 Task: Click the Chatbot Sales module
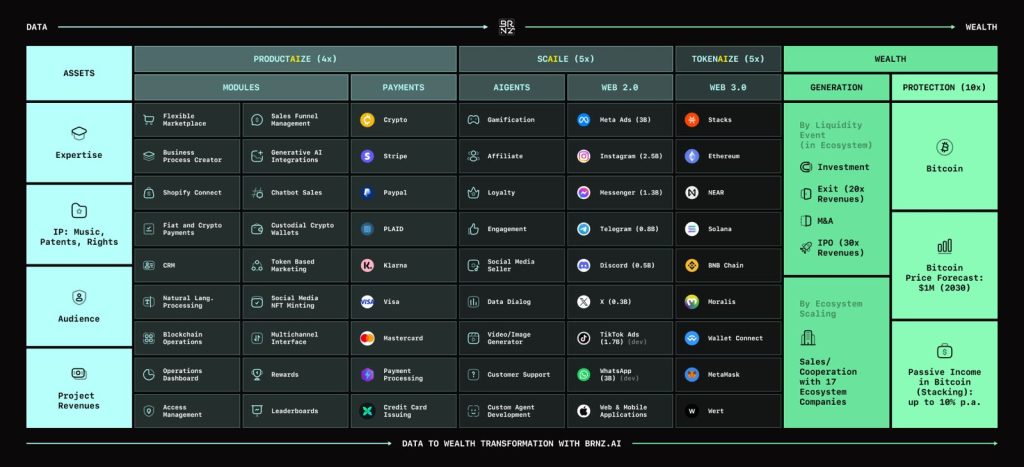[295, 193]
